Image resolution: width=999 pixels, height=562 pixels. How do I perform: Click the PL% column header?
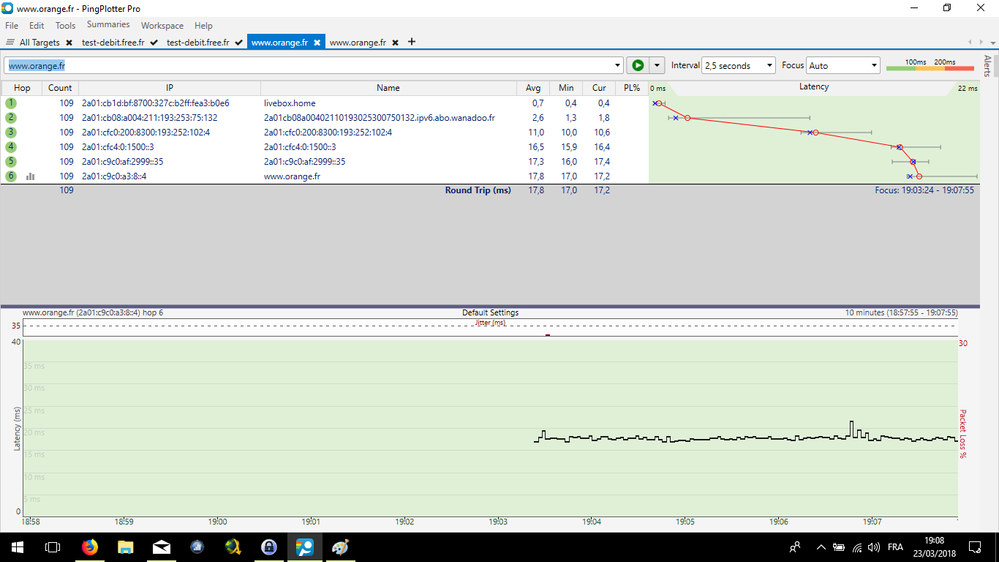pos(631,88)
